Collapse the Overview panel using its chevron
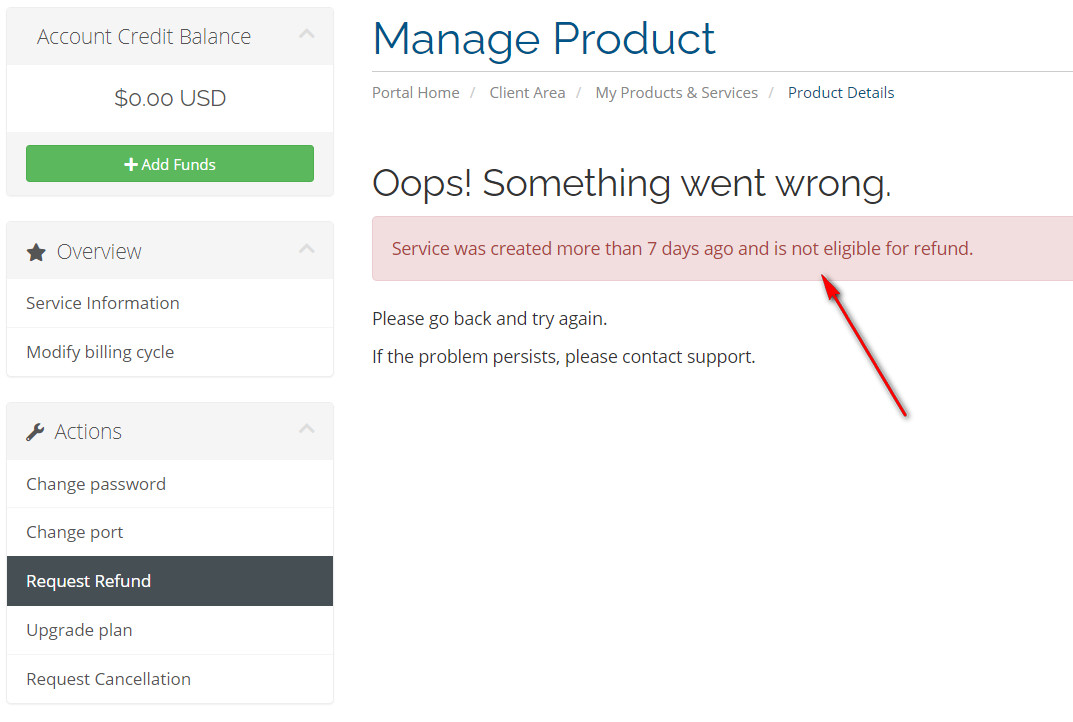Viewport: 1073px width, 722px height. point(307,249)
